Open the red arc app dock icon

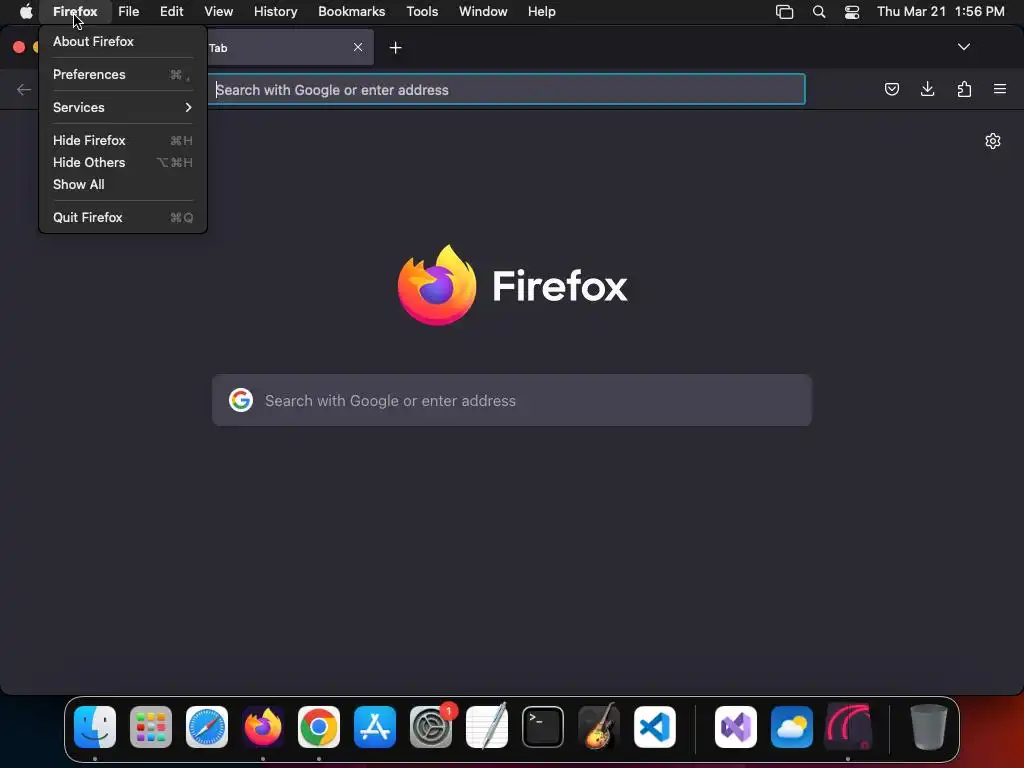(848, 727)
